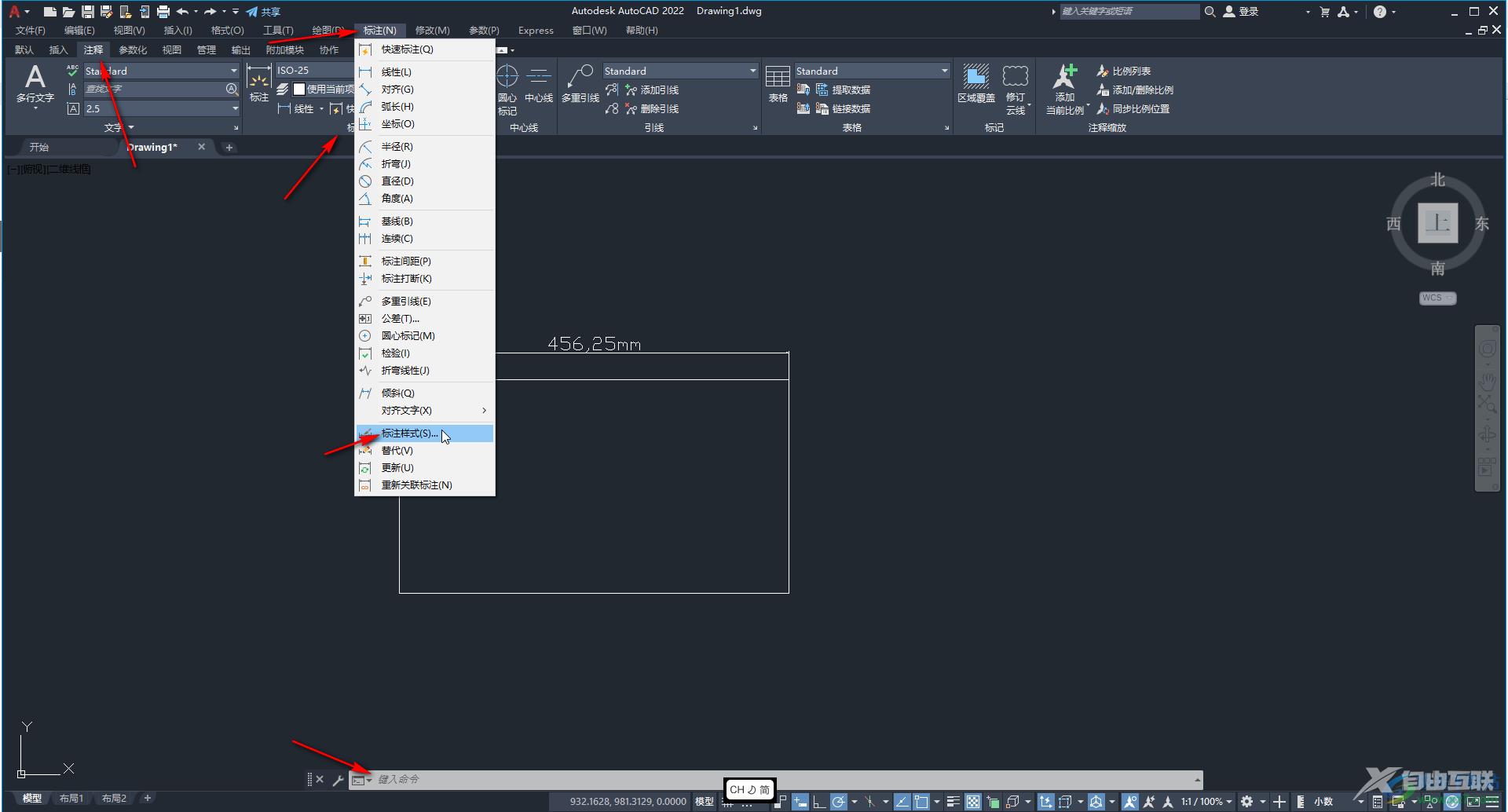Toggle Dynamic Input in the status bar
This screenshot has height=812, width=1508.
800,802
